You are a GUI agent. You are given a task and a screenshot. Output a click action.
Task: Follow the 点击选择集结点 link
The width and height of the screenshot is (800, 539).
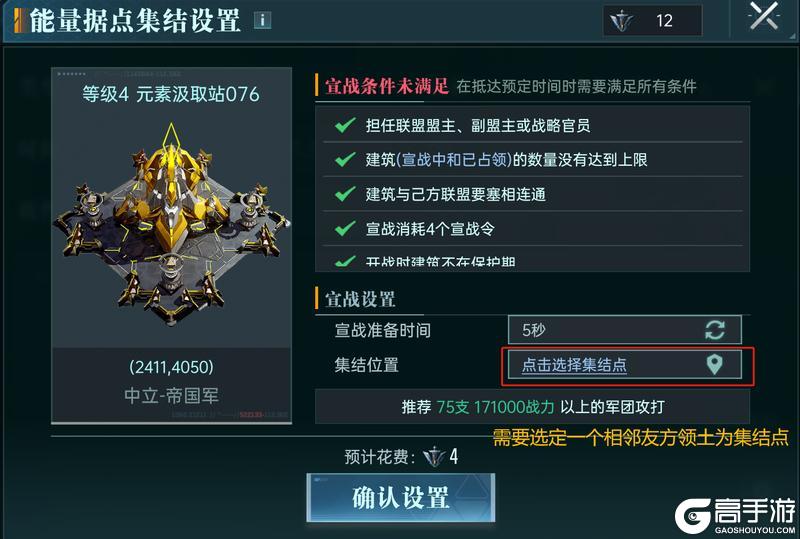click(574, 365)
